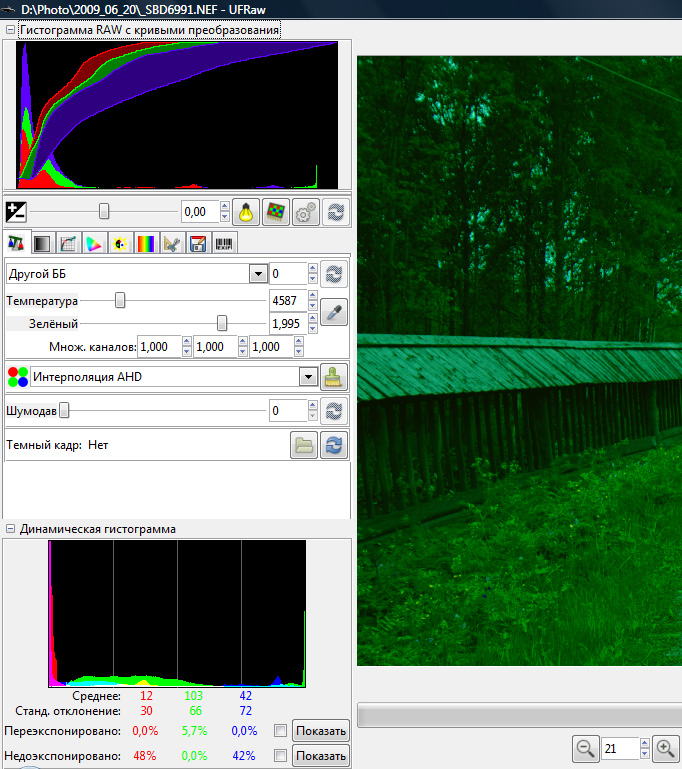Toggle the Недоэкспонировано checkbox
This screenshot has height=769, width=682.
pyautogui.click(x=280, y=755)
